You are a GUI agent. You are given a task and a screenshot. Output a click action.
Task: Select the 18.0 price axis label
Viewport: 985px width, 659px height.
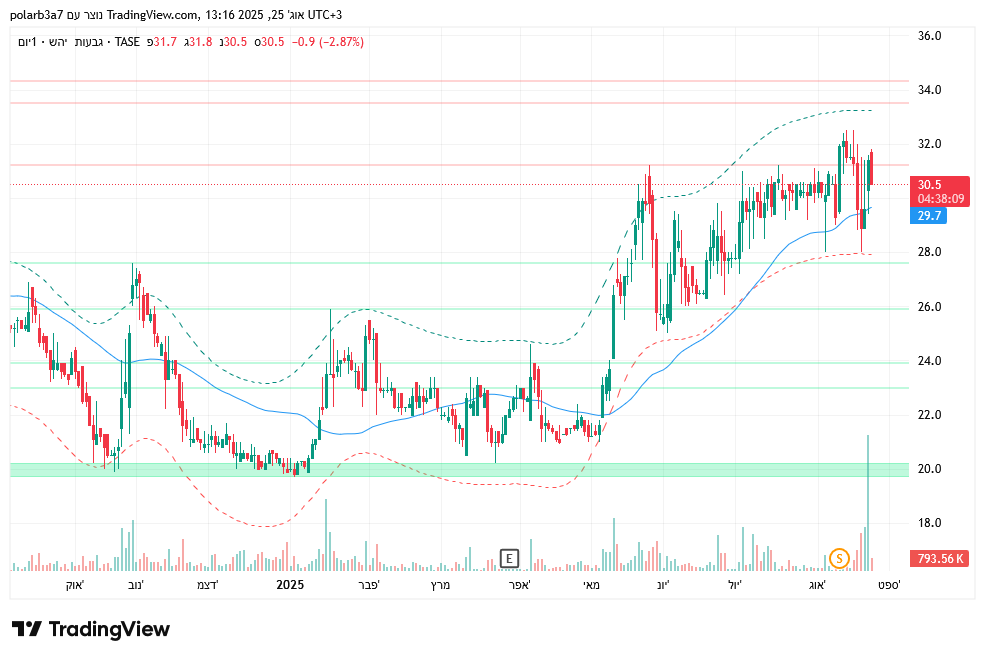(929, 523)
